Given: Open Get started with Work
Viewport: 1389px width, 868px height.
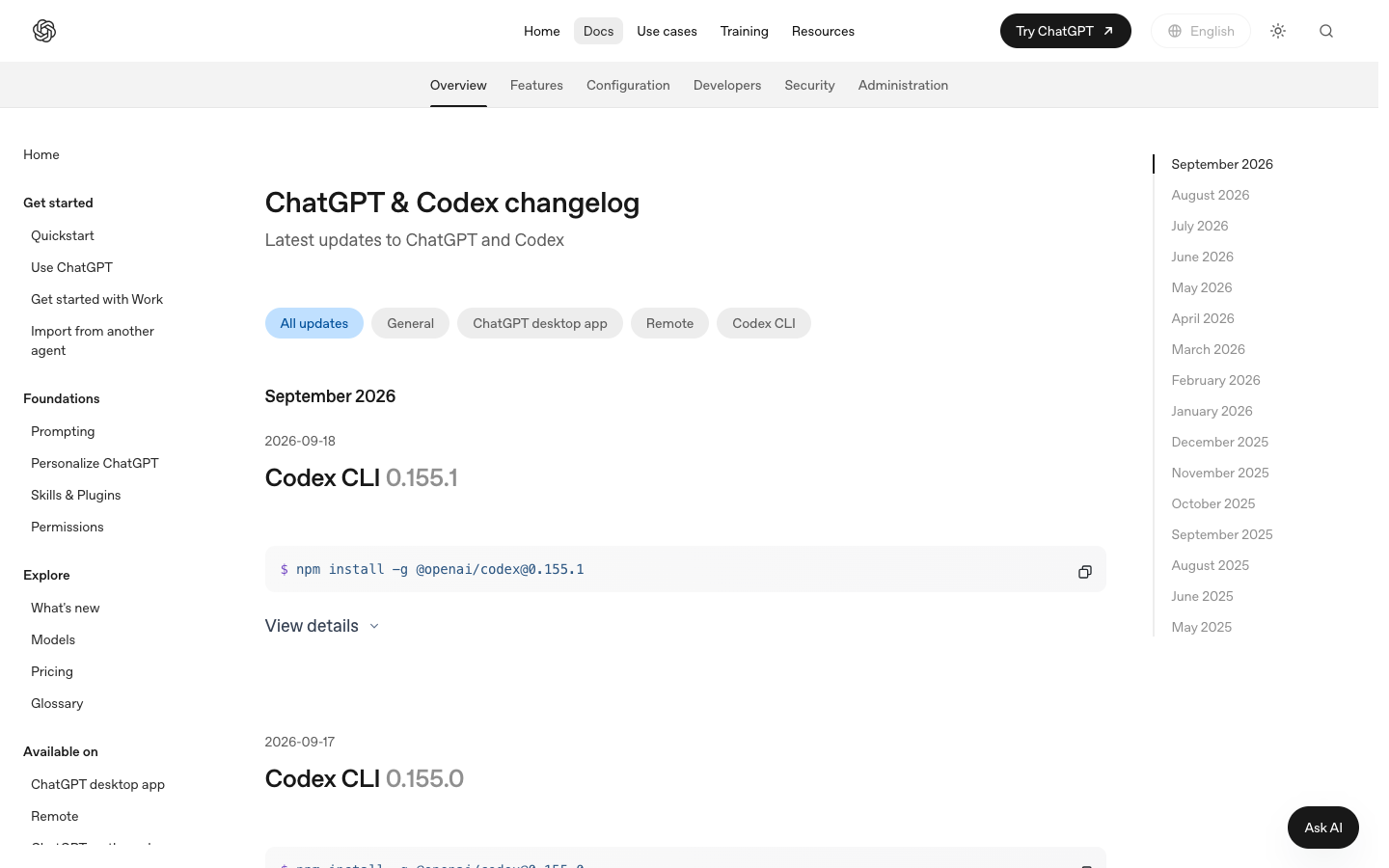Looking at the screenshot, I should tap(96, 299).
